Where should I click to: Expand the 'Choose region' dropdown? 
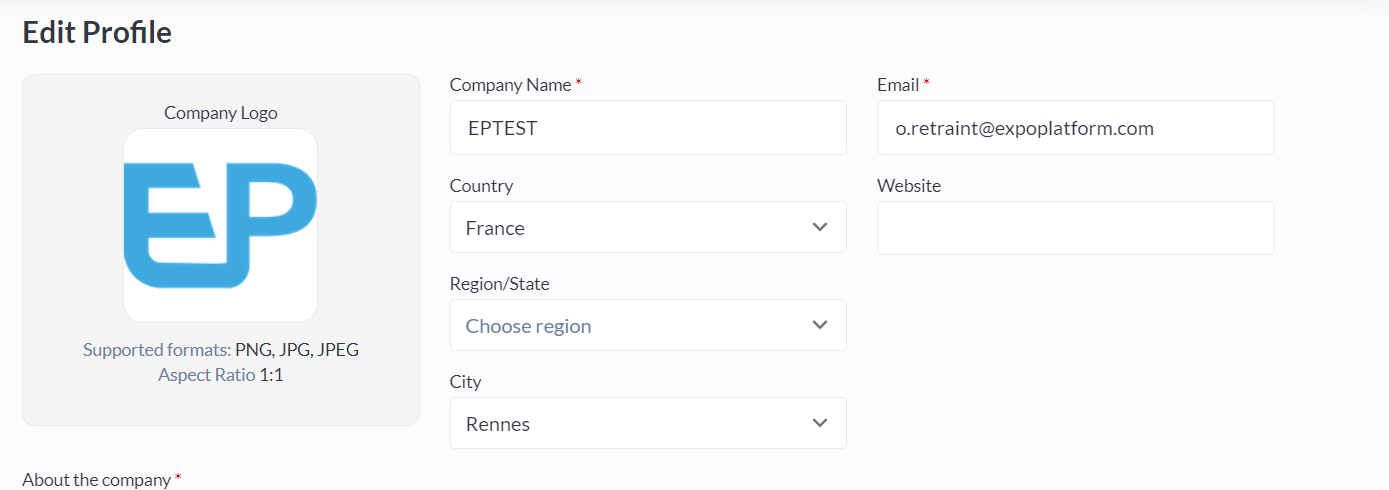tap(630, 325)
